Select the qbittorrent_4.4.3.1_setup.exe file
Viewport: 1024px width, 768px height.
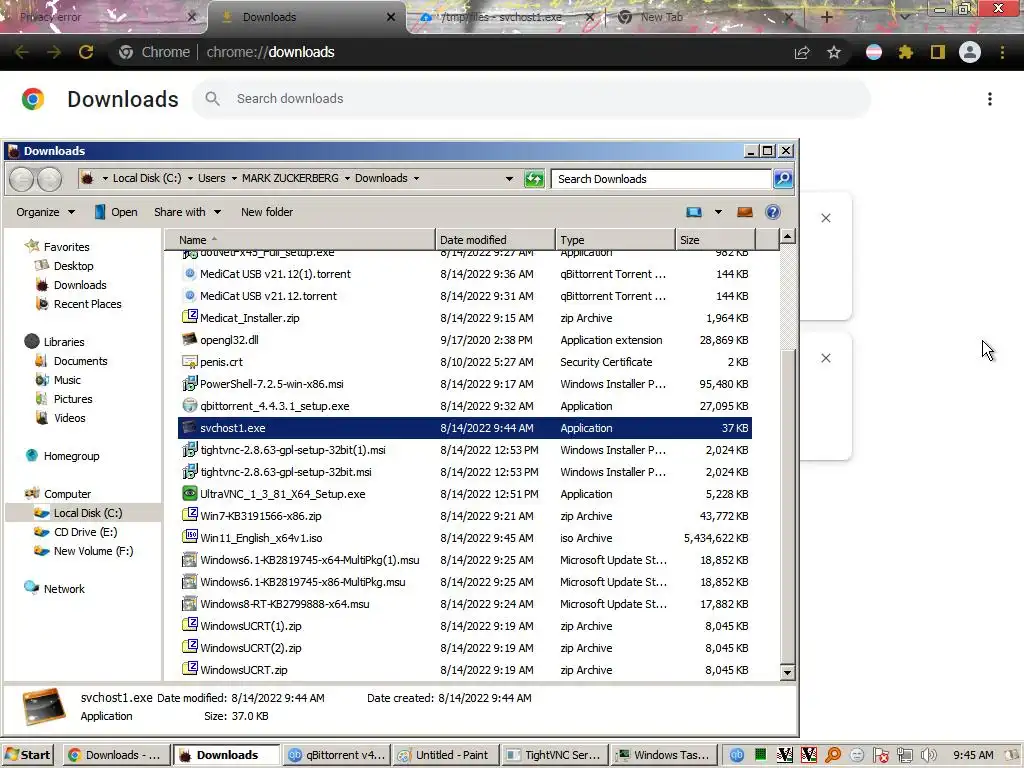pos(465,406)
